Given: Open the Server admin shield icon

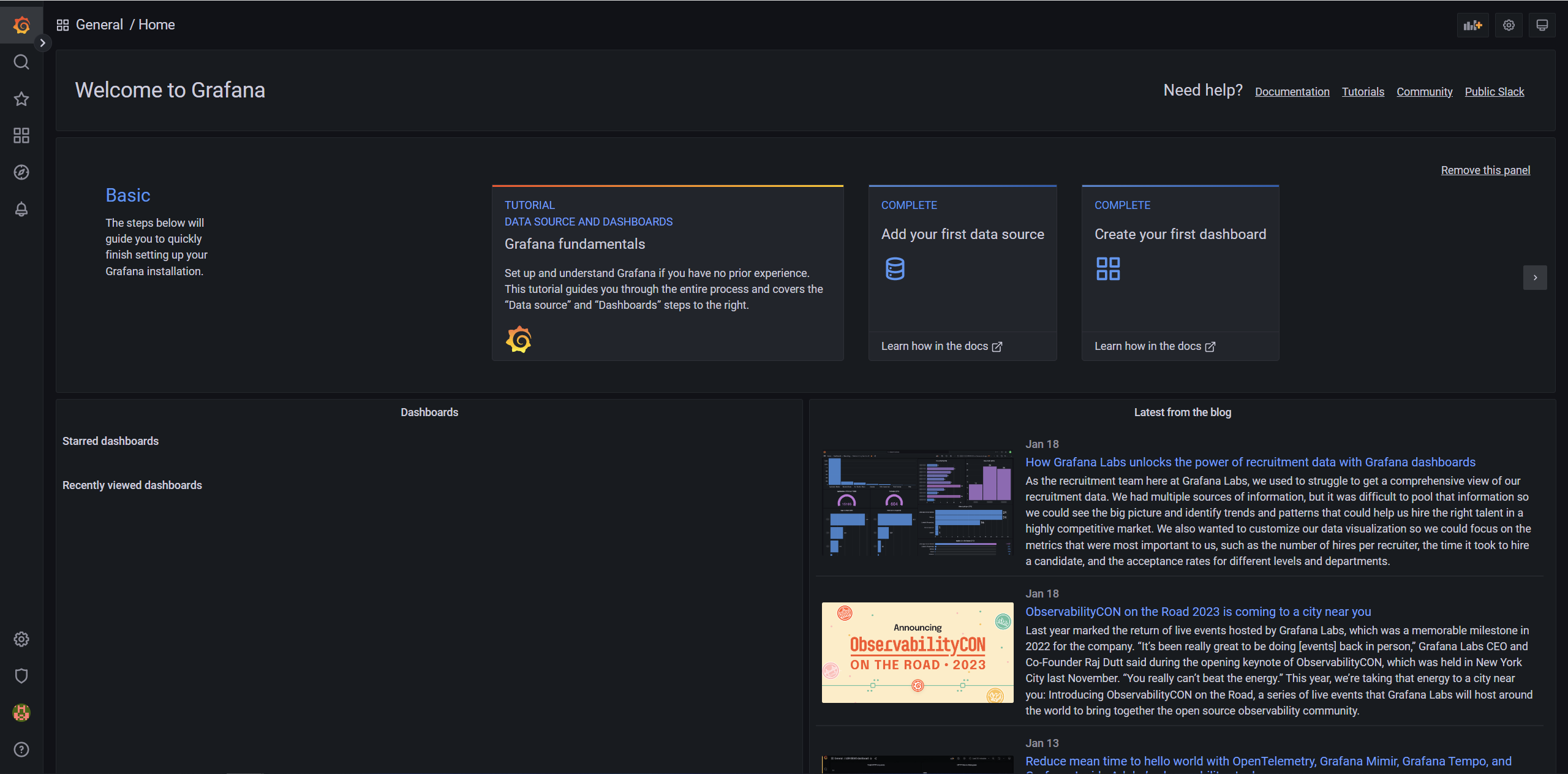Looking at the screenshot, I should pos(21,676).
